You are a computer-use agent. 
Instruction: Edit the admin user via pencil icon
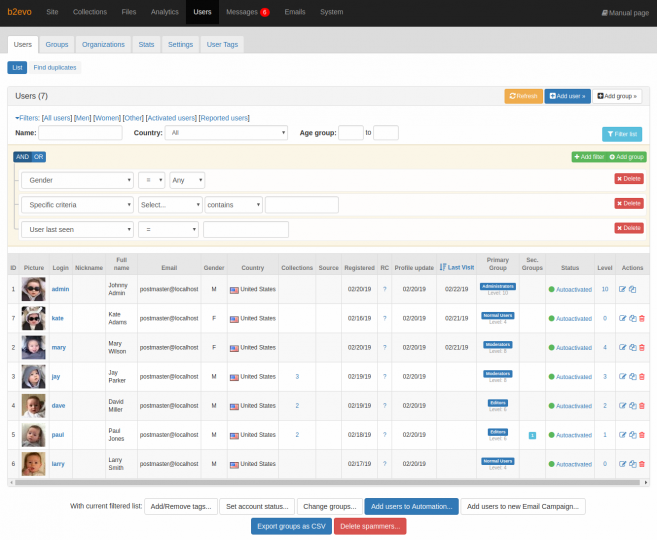coord(622,289)
